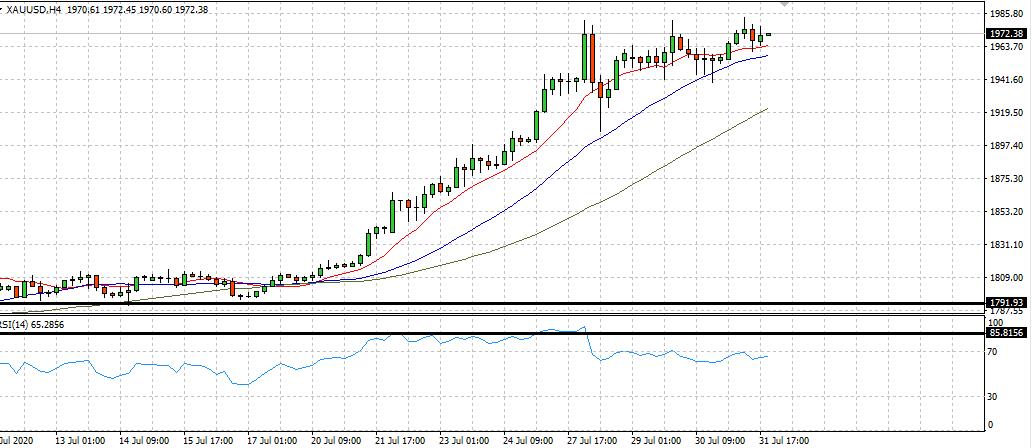Click the chart shift triangle marker at top
This screenshot has height=448, width=1032.
(x=785, y=4)
